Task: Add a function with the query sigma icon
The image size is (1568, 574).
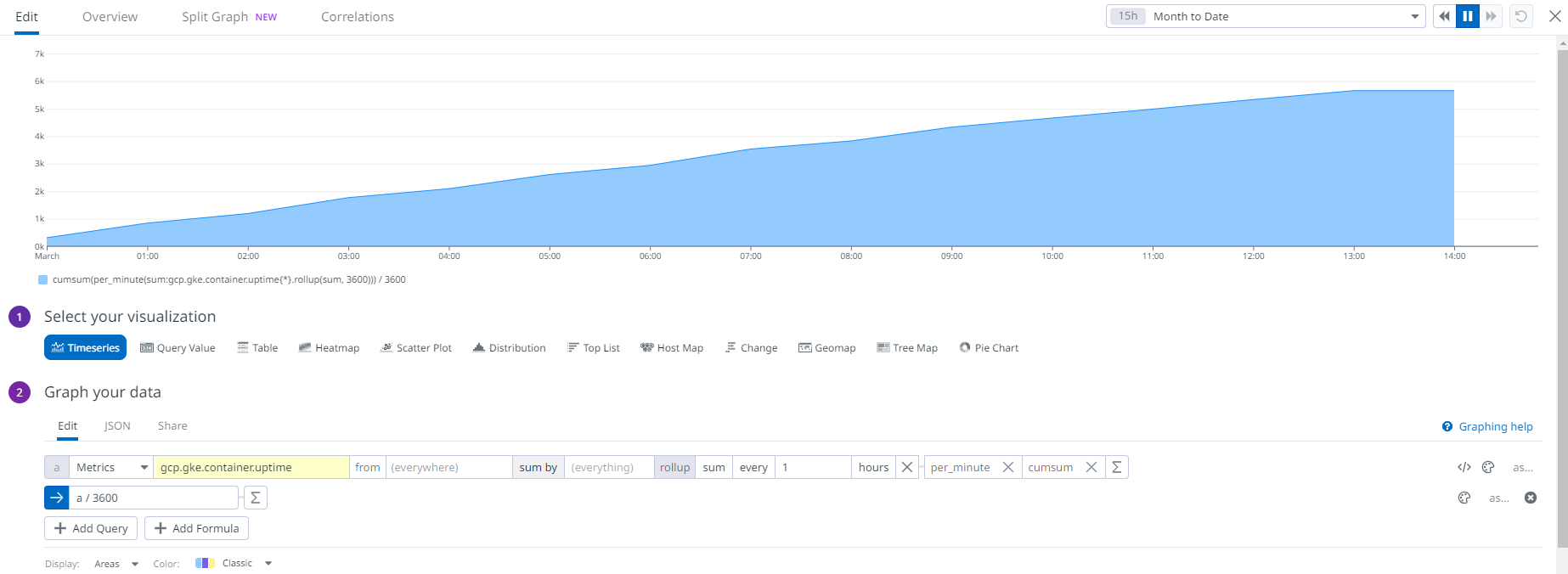Action: point(1117,467)
